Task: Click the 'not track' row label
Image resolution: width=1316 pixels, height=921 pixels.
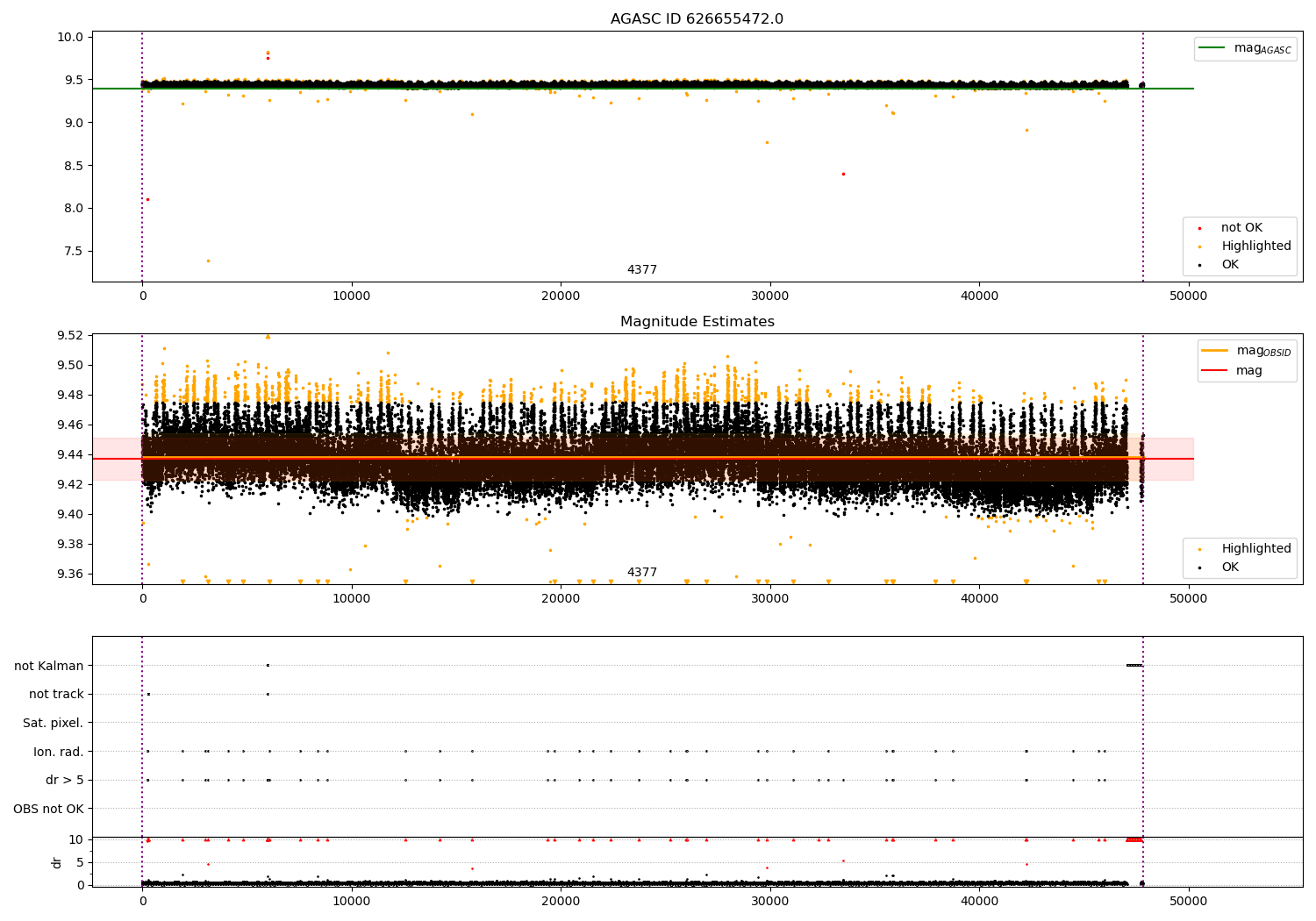Action: (56, 694)
